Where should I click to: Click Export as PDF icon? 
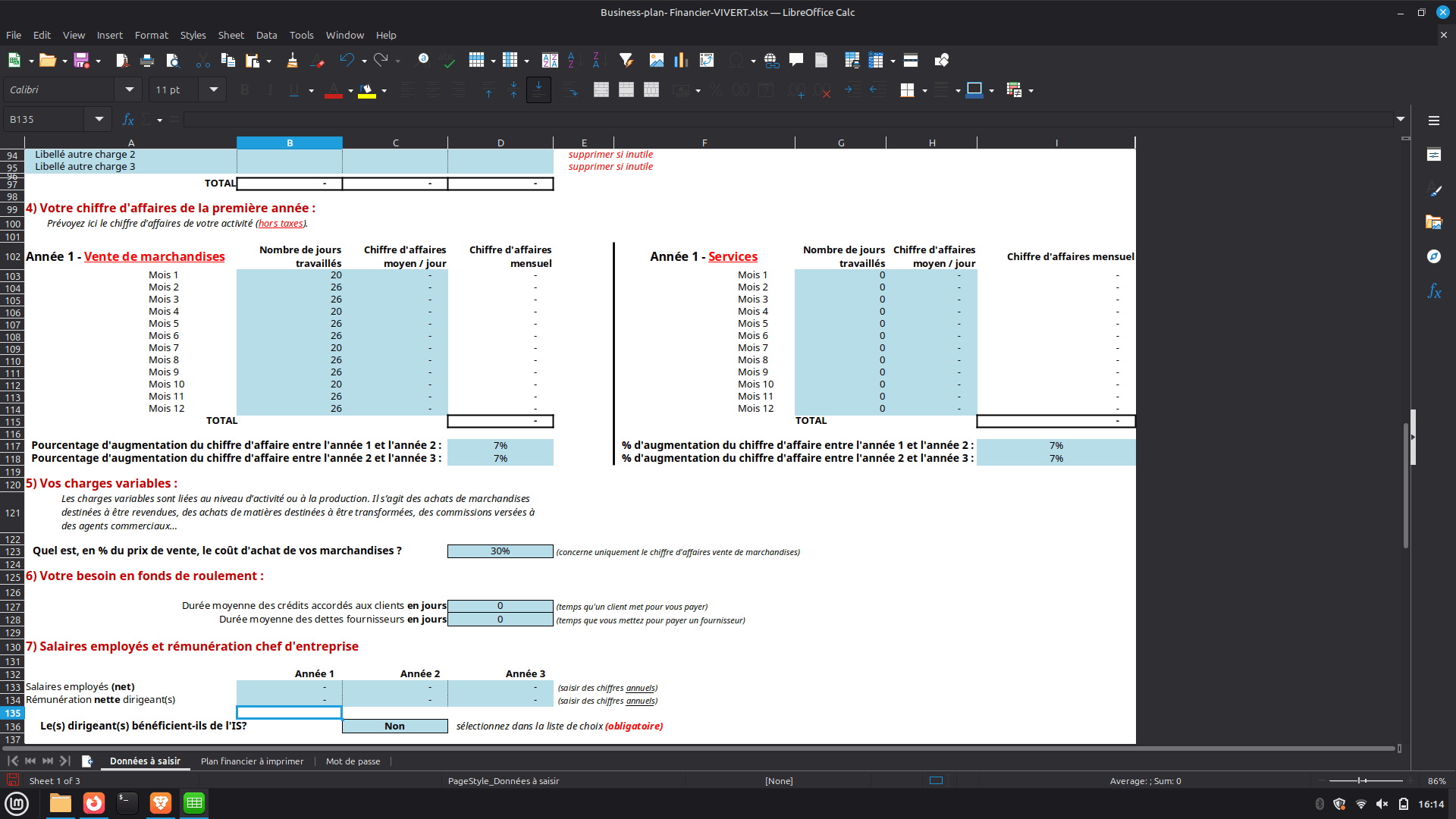122,60
